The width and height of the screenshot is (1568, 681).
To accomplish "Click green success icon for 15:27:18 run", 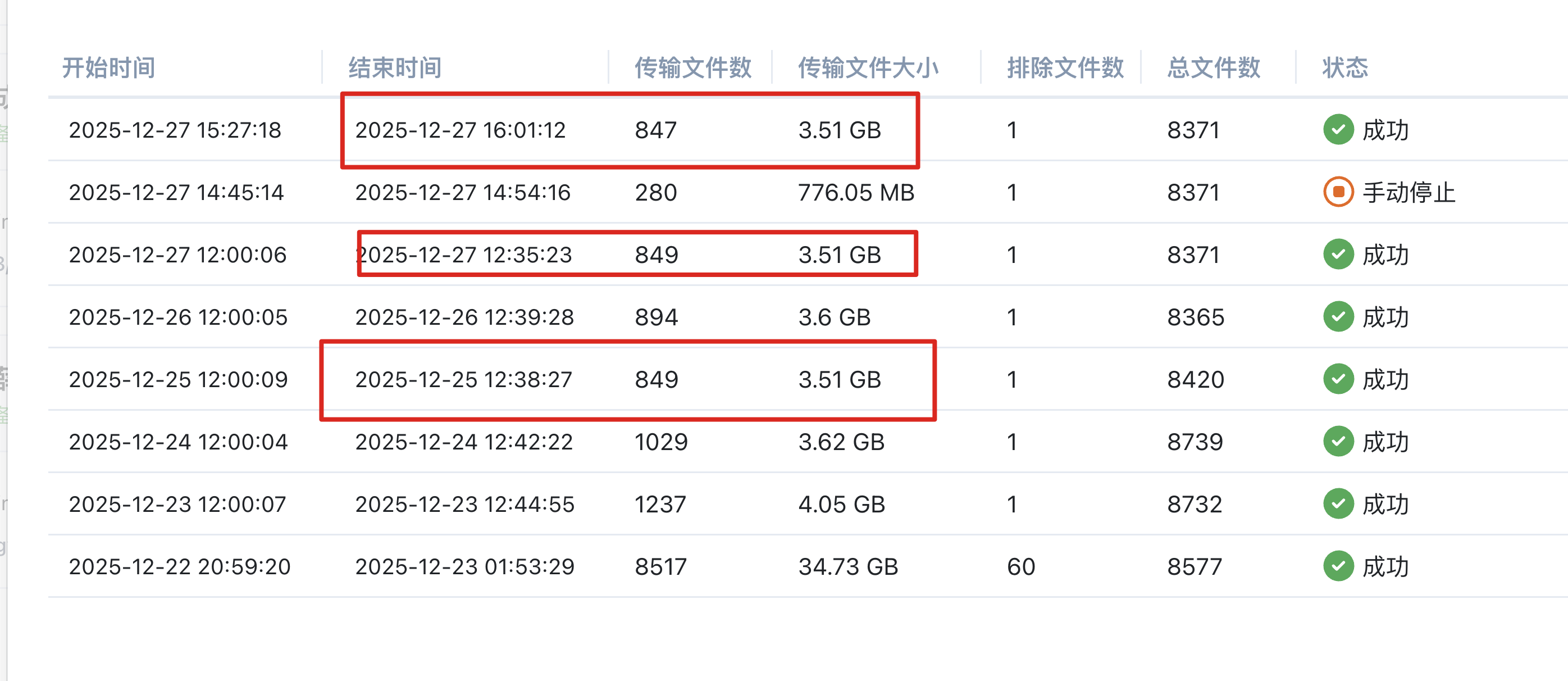I will pos(1338,130).
